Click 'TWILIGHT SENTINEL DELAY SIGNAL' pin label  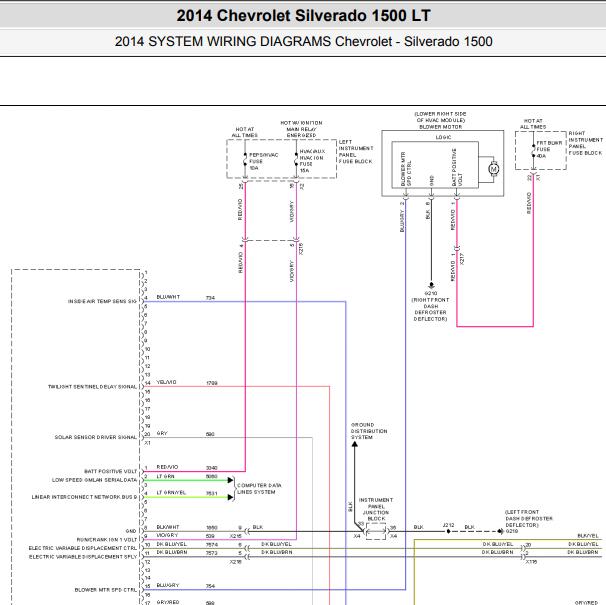click(x=92, y=387)
